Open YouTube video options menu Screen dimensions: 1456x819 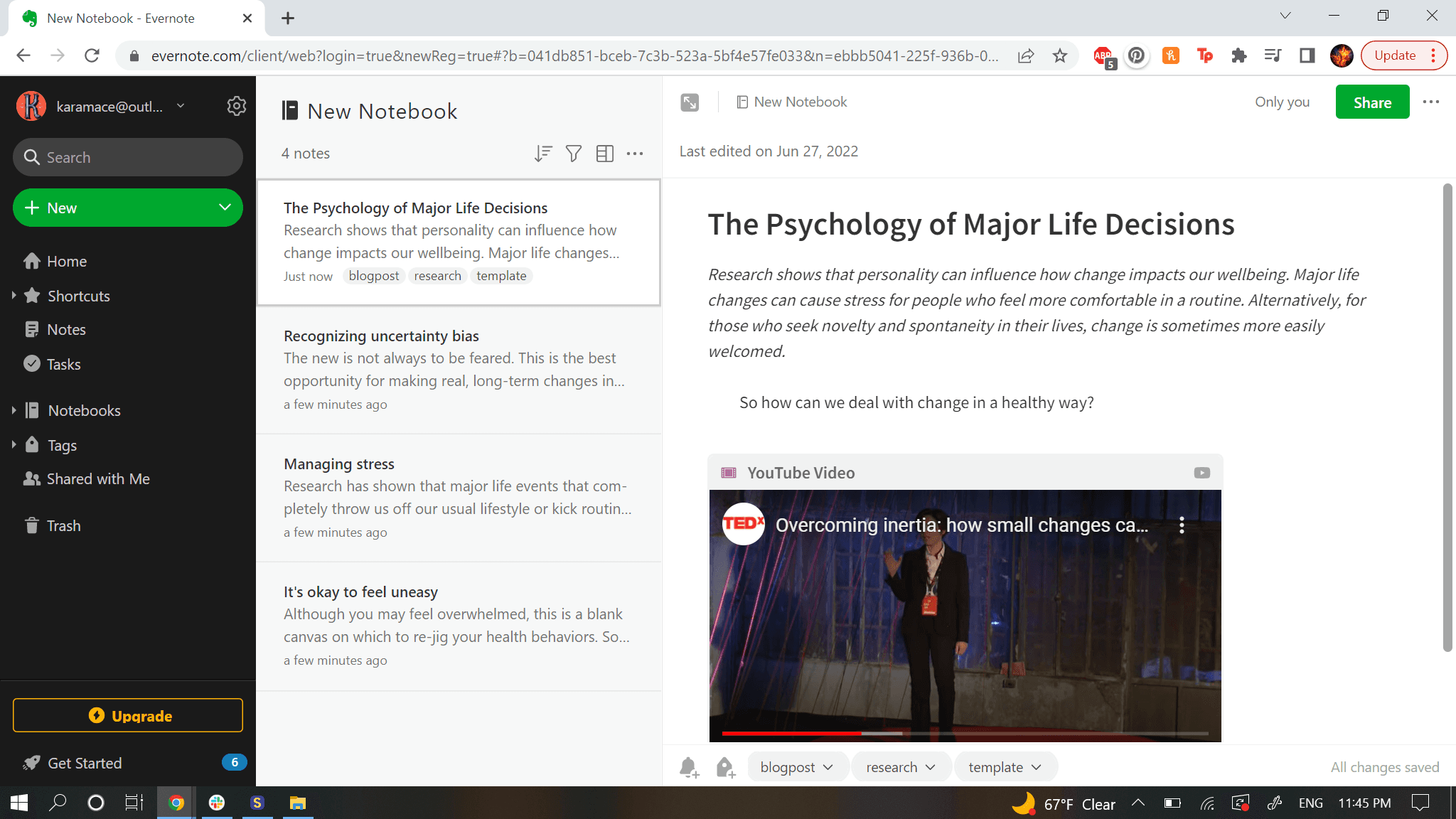(x=1182, y=525)
